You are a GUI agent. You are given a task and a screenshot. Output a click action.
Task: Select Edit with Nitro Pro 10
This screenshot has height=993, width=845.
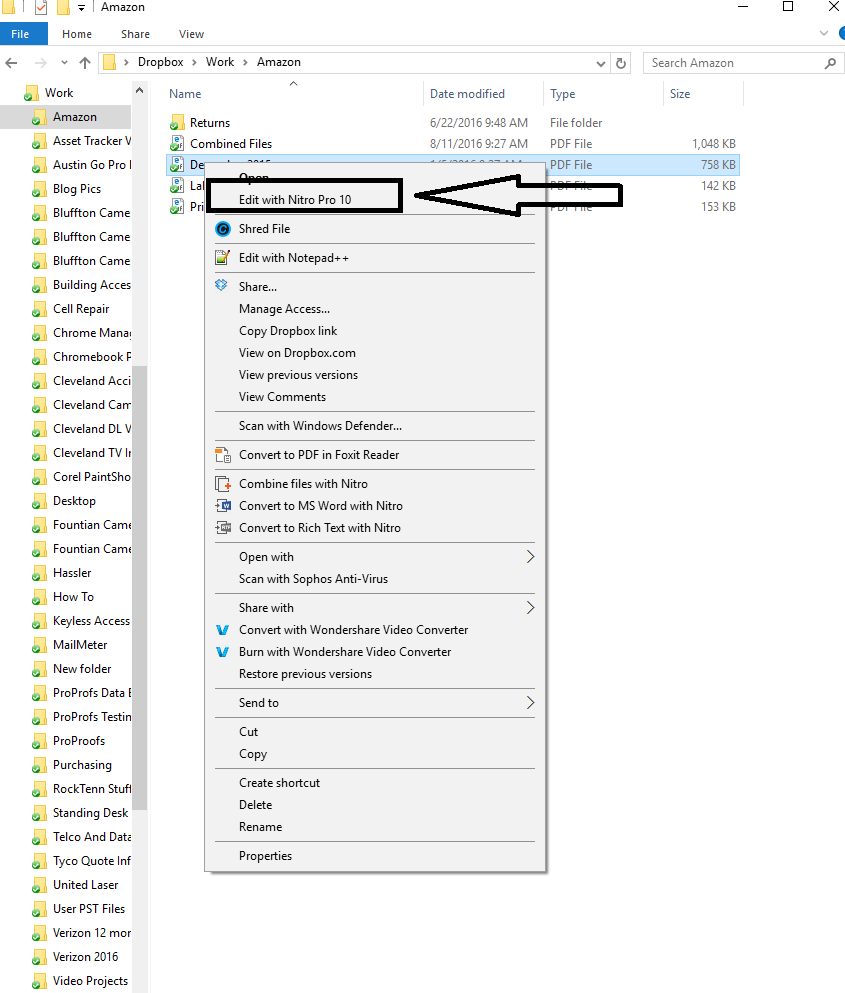(x=295, y=199)
